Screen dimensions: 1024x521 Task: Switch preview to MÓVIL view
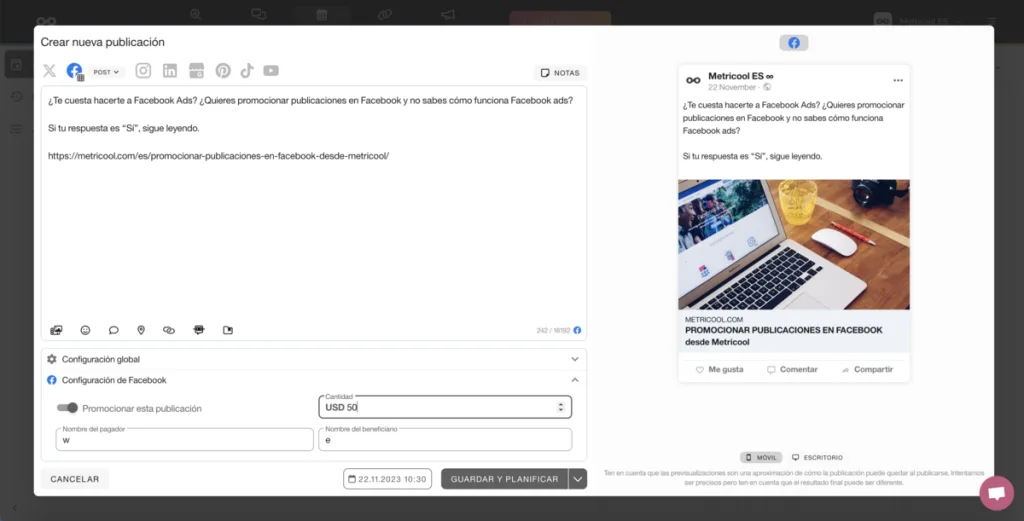[761, 458]
